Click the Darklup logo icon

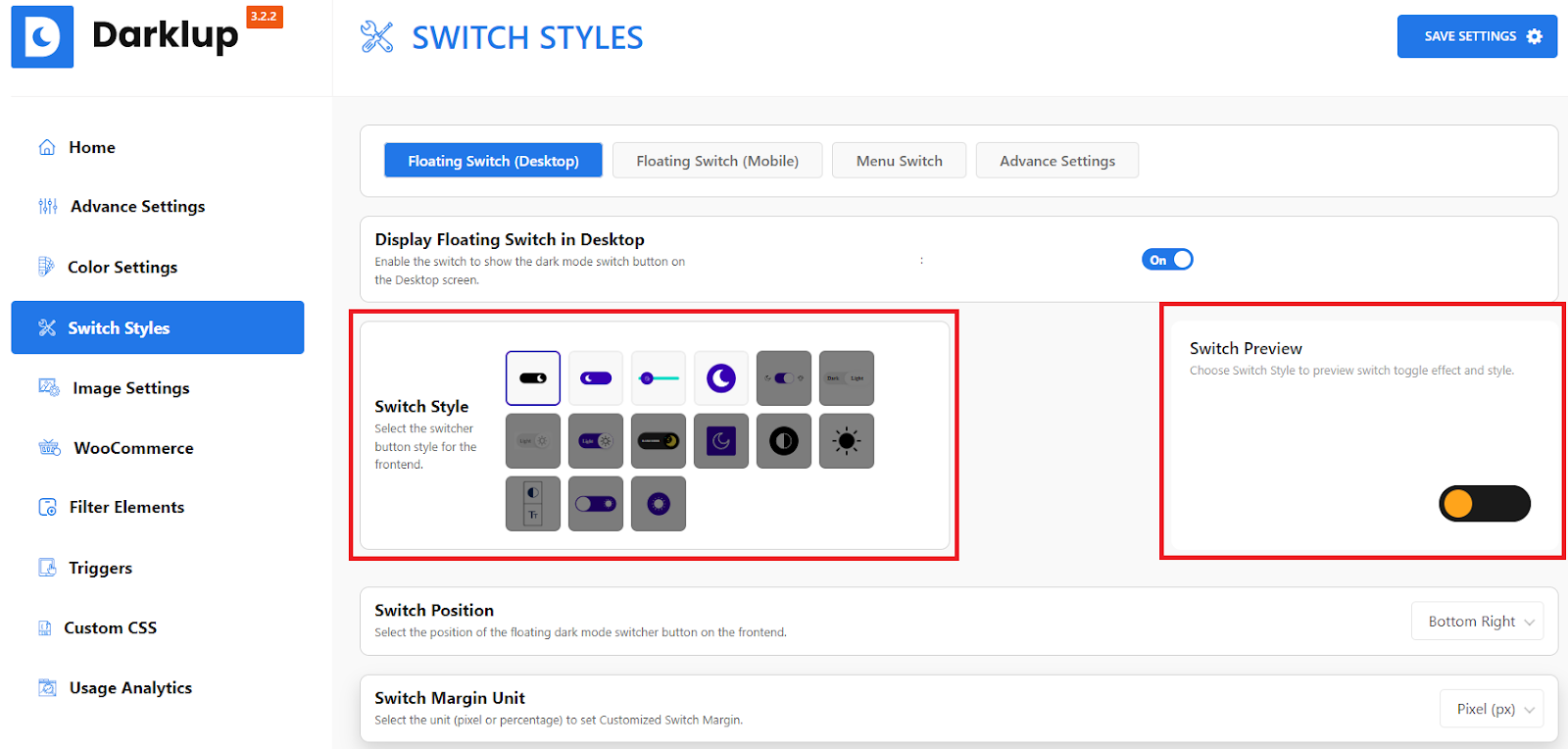pyautogui.click(x=42, y=37)
